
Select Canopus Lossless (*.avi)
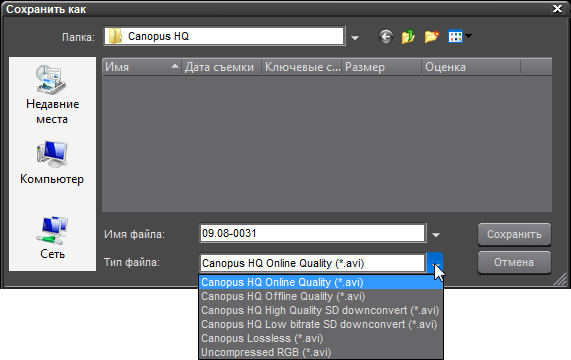coord(321,339)
